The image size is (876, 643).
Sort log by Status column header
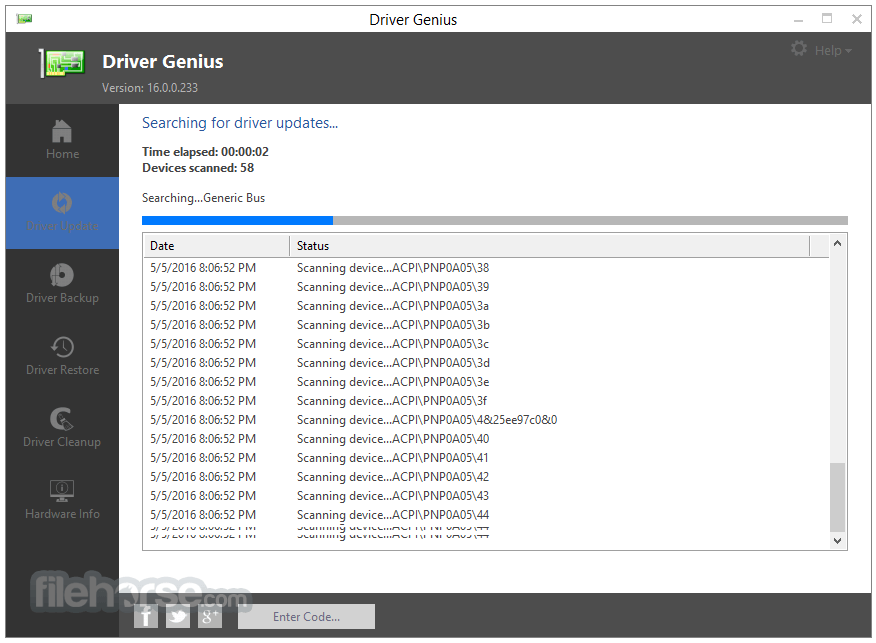click(x=549, y=246)
